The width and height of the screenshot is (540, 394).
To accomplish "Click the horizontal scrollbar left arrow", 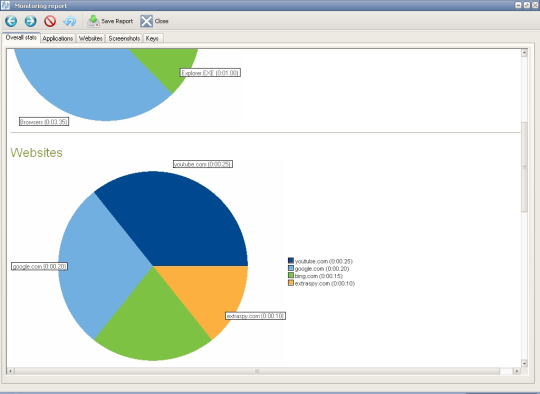I will pos(10,371).
